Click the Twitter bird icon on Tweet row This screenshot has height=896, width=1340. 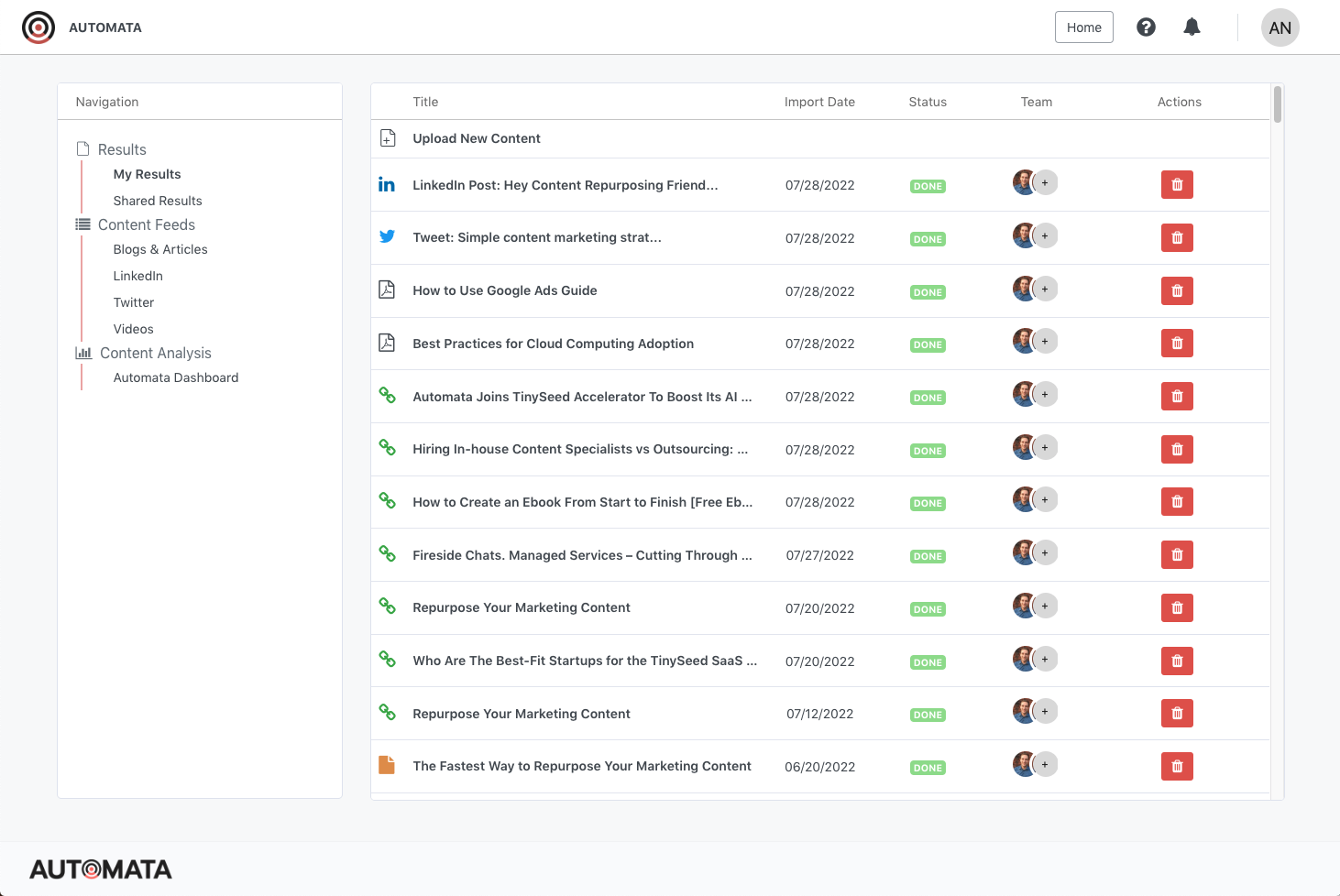pyautogui.click(x=387, y=236)
